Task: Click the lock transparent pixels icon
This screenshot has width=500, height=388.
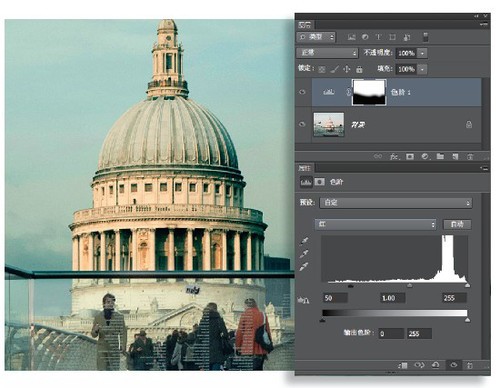Action: coord(322,69)
